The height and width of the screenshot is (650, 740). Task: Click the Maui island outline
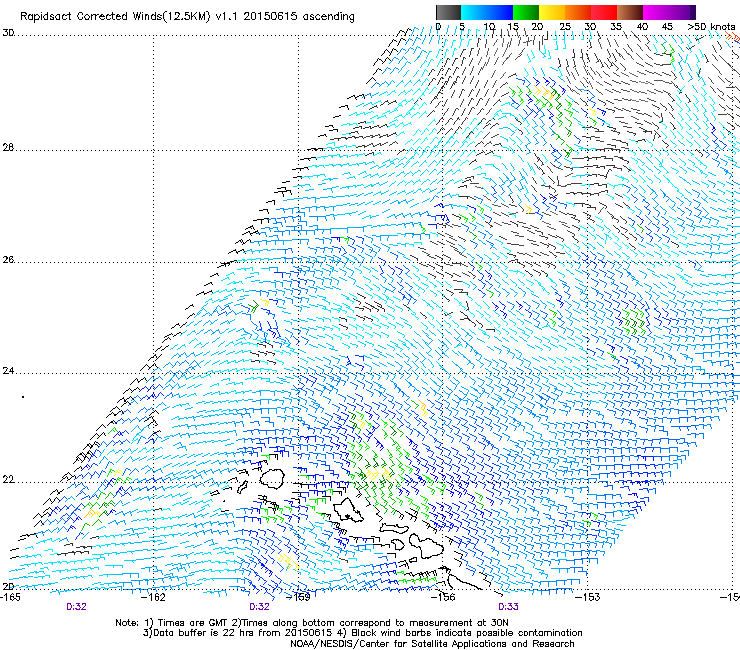(426, 545)
